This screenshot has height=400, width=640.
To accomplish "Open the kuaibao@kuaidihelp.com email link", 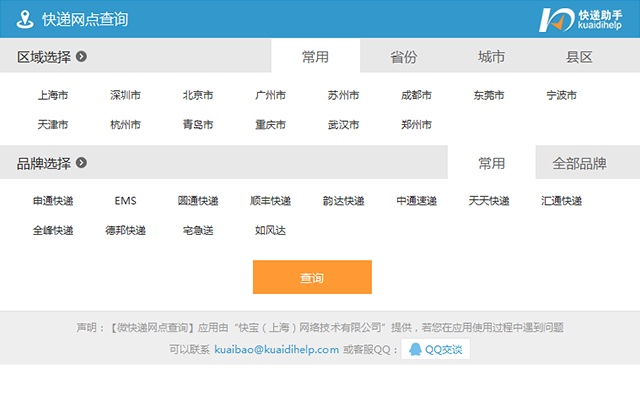I will (276, 350).
